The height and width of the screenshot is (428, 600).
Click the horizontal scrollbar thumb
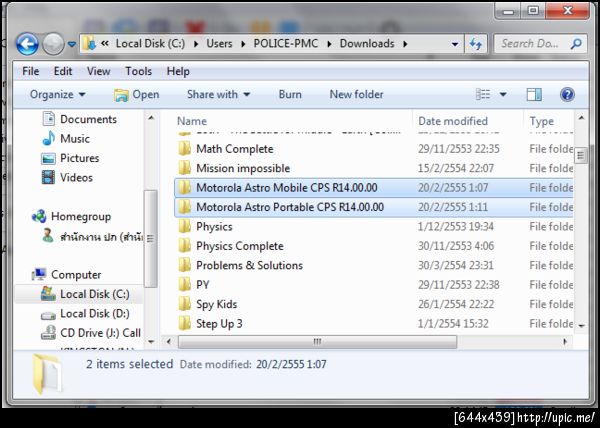(317, 342)
